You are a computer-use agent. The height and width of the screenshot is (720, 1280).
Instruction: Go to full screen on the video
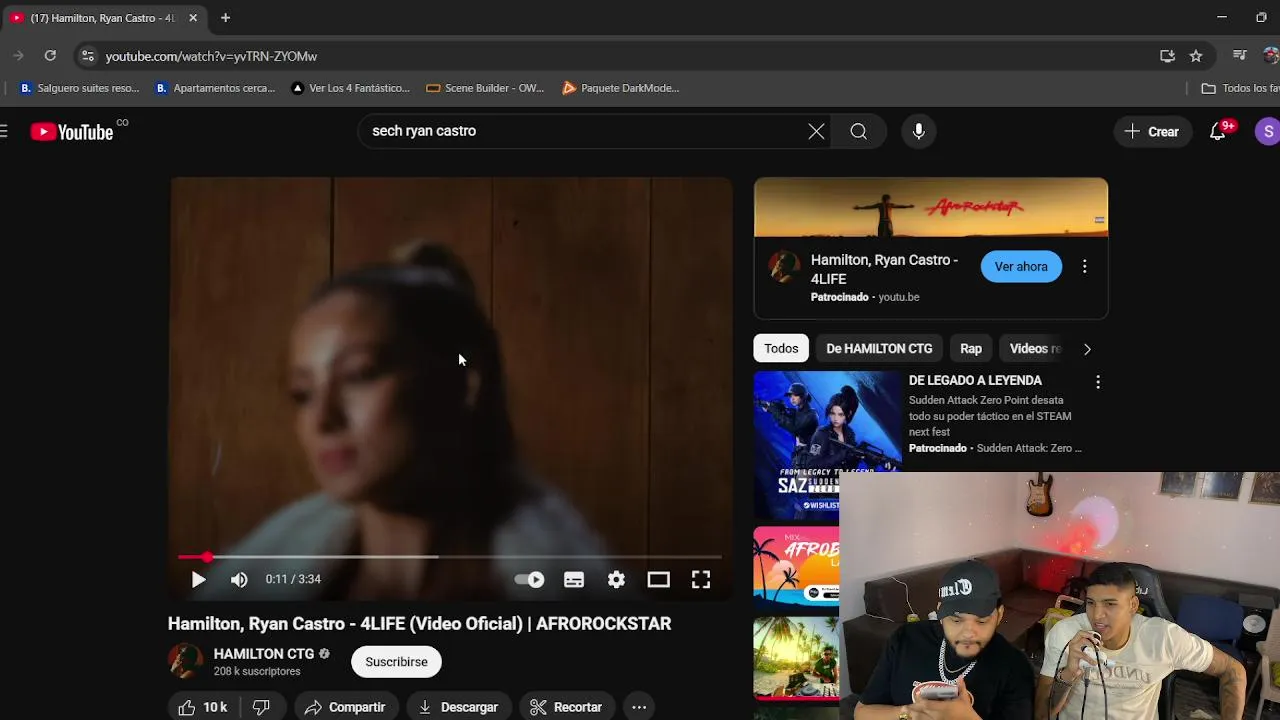[x=701, y=579]
